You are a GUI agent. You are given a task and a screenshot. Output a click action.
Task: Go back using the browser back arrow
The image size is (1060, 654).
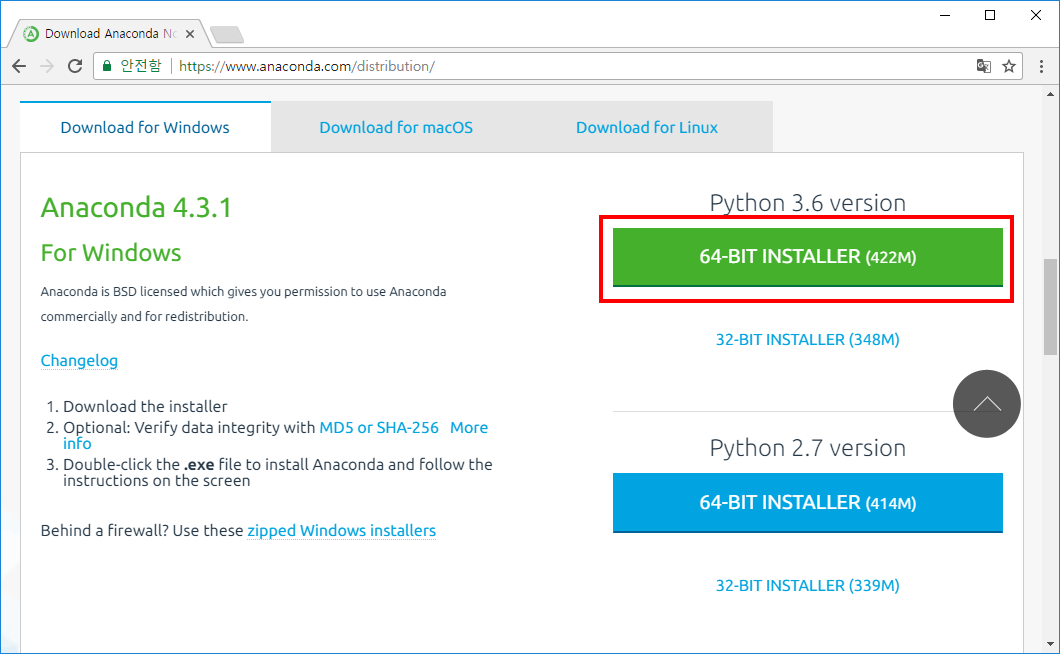[19, 66]
